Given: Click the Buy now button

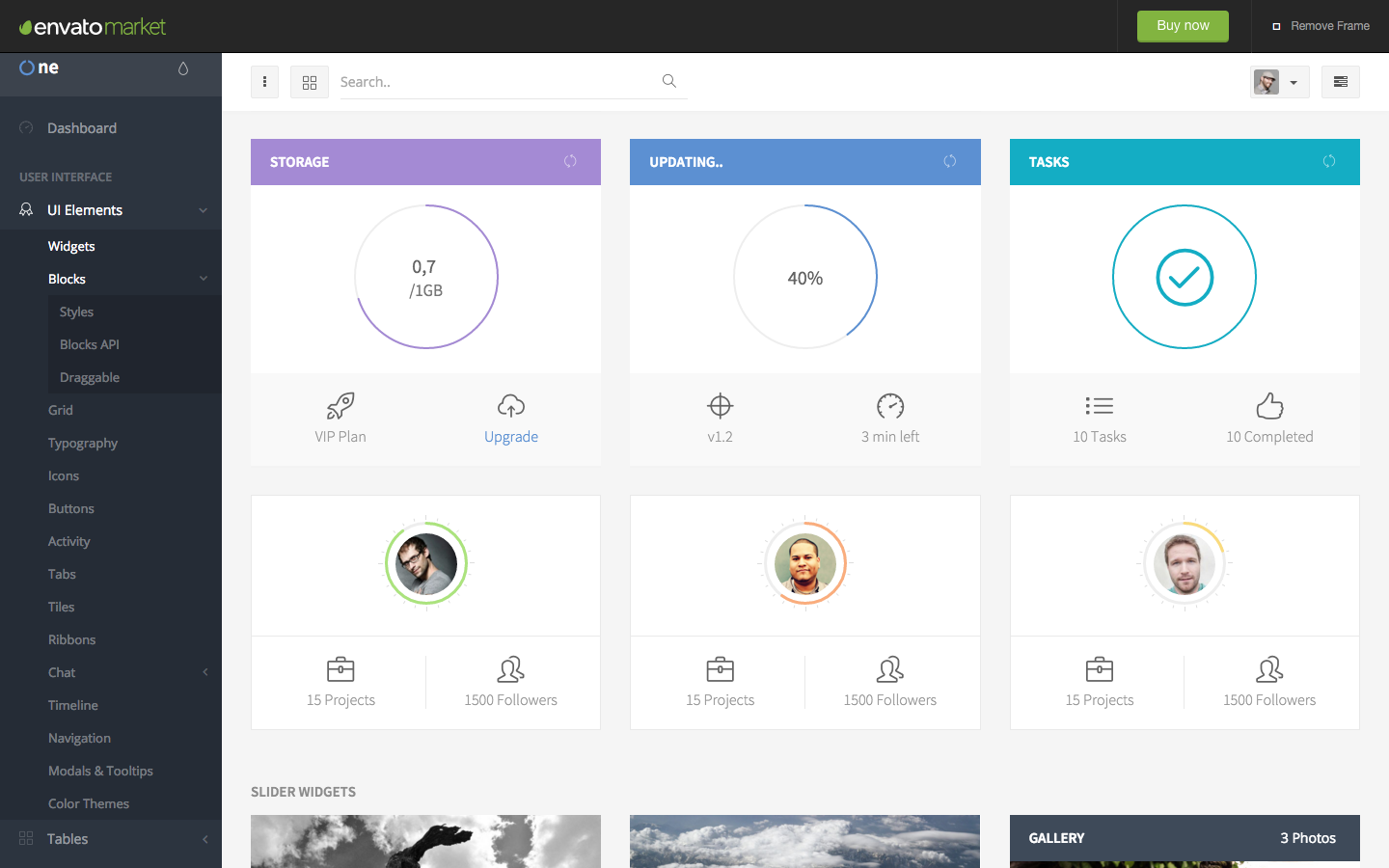Looking at the screenshot, I should [1183, 26].
